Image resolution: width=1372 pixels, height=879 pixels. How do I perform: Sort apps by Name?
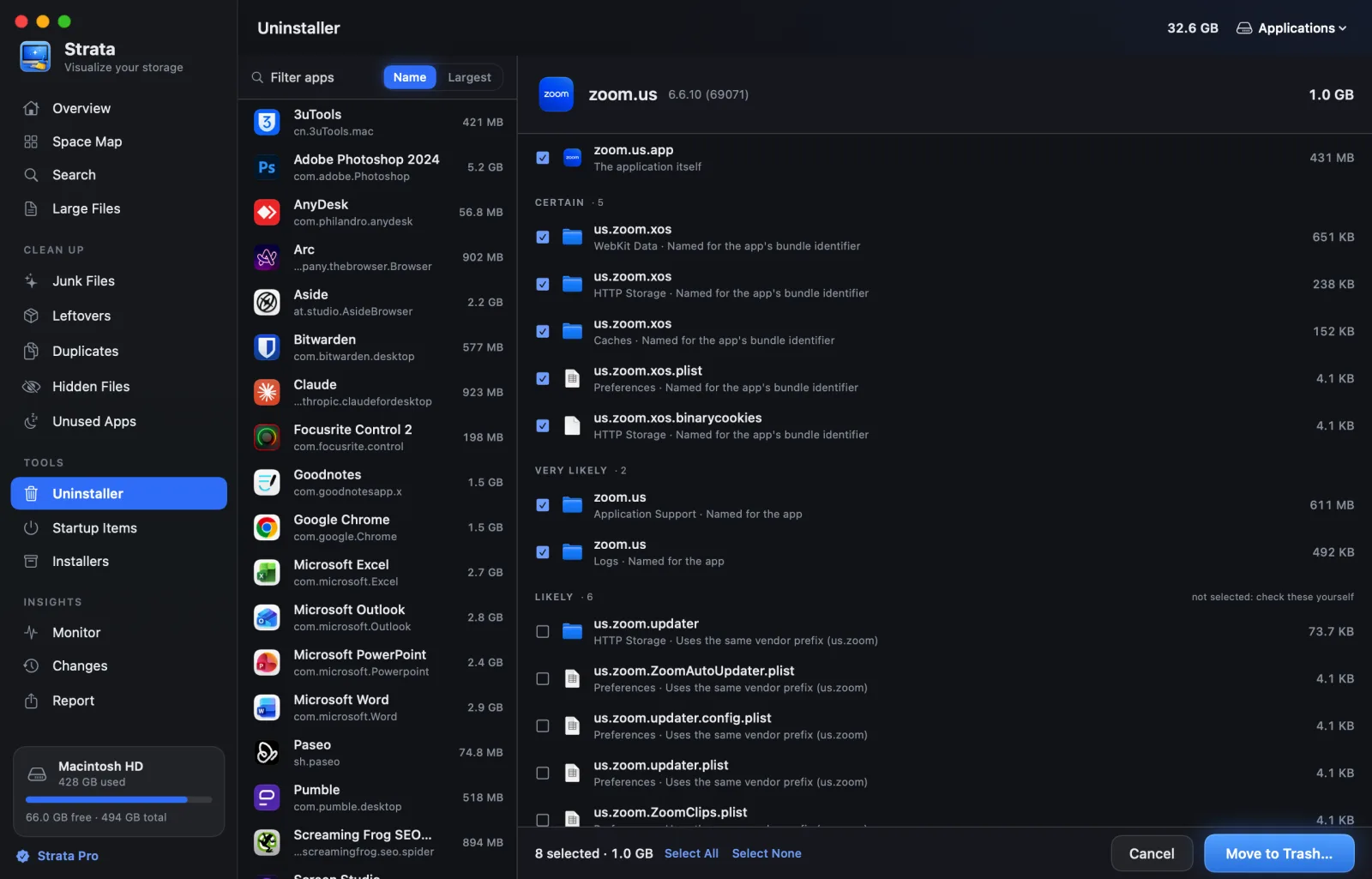point(410,77)
